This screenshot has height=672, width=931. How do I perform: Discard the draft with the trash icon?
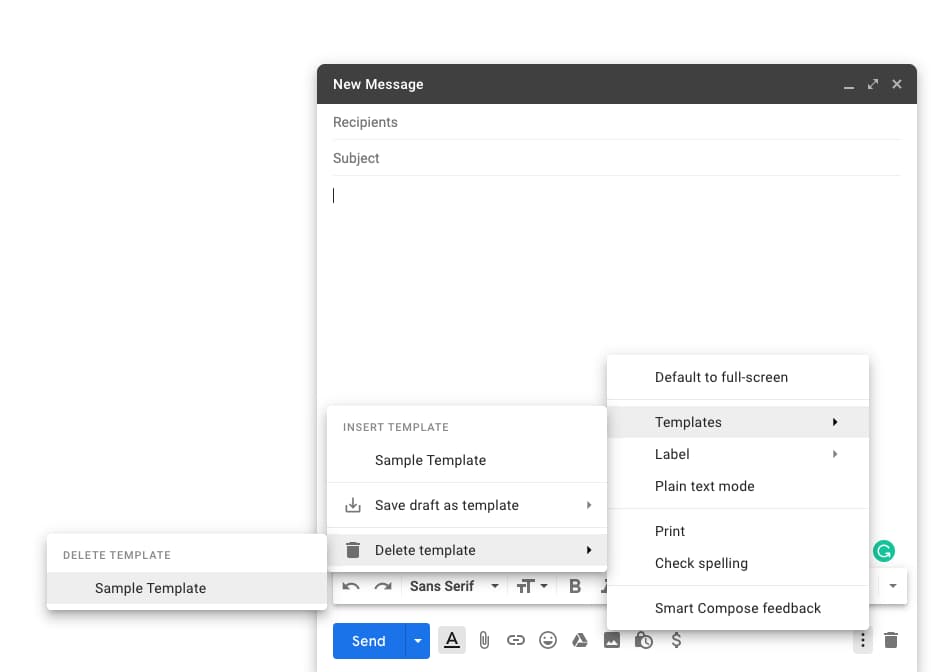pos(891,640)
